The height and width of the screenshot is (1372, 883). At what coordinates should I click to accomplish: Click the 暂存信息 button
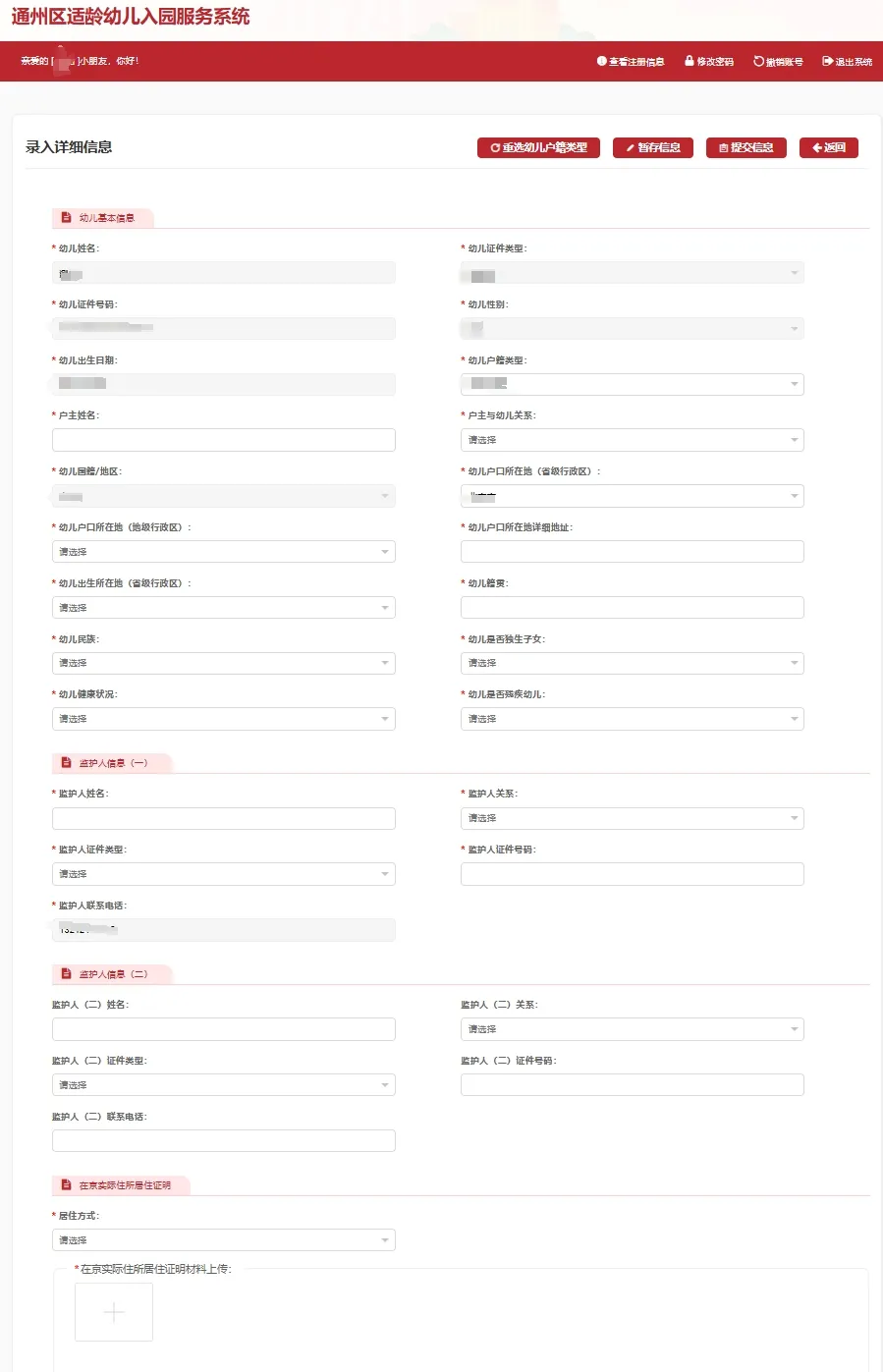653,147
